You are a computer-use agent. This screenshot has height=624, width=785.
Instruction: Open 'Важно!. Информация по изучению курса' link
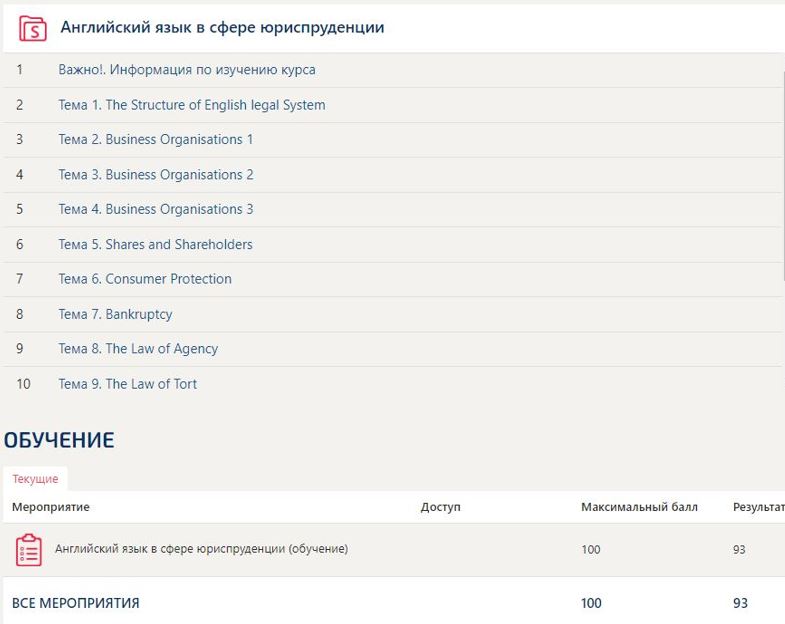187,70
